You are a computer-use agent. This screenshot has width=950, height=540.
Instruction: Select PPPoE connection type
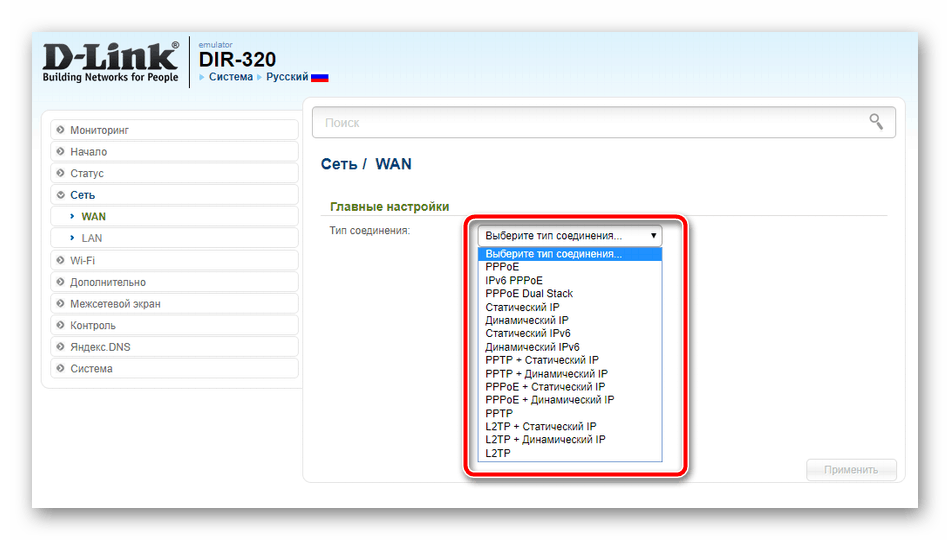(x=570, y=267)
